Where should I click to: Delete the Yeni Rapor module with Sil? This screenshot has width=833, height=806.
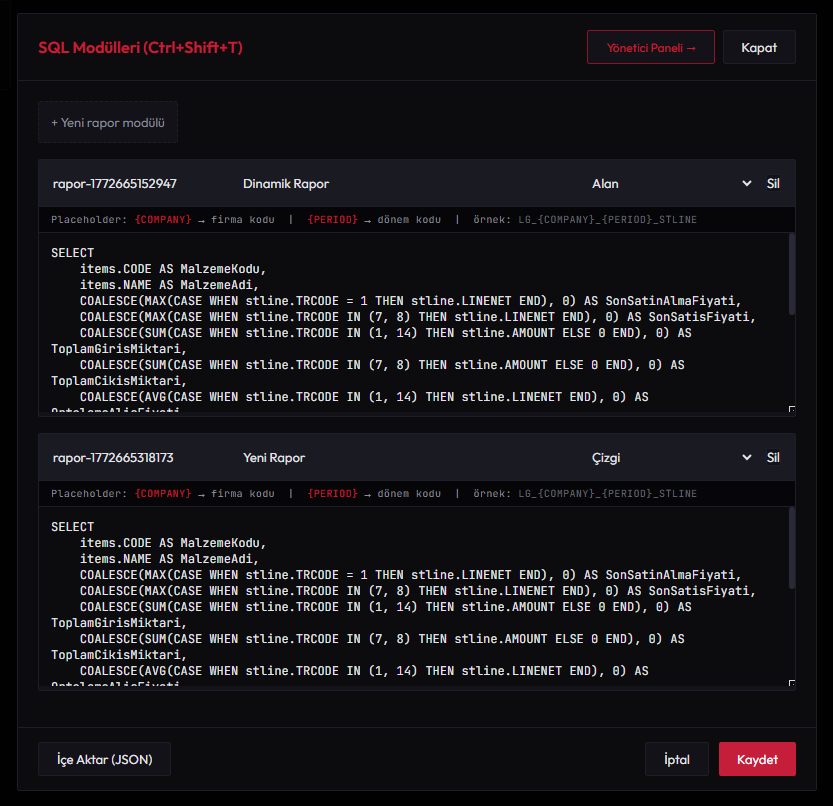pos(773,457)
